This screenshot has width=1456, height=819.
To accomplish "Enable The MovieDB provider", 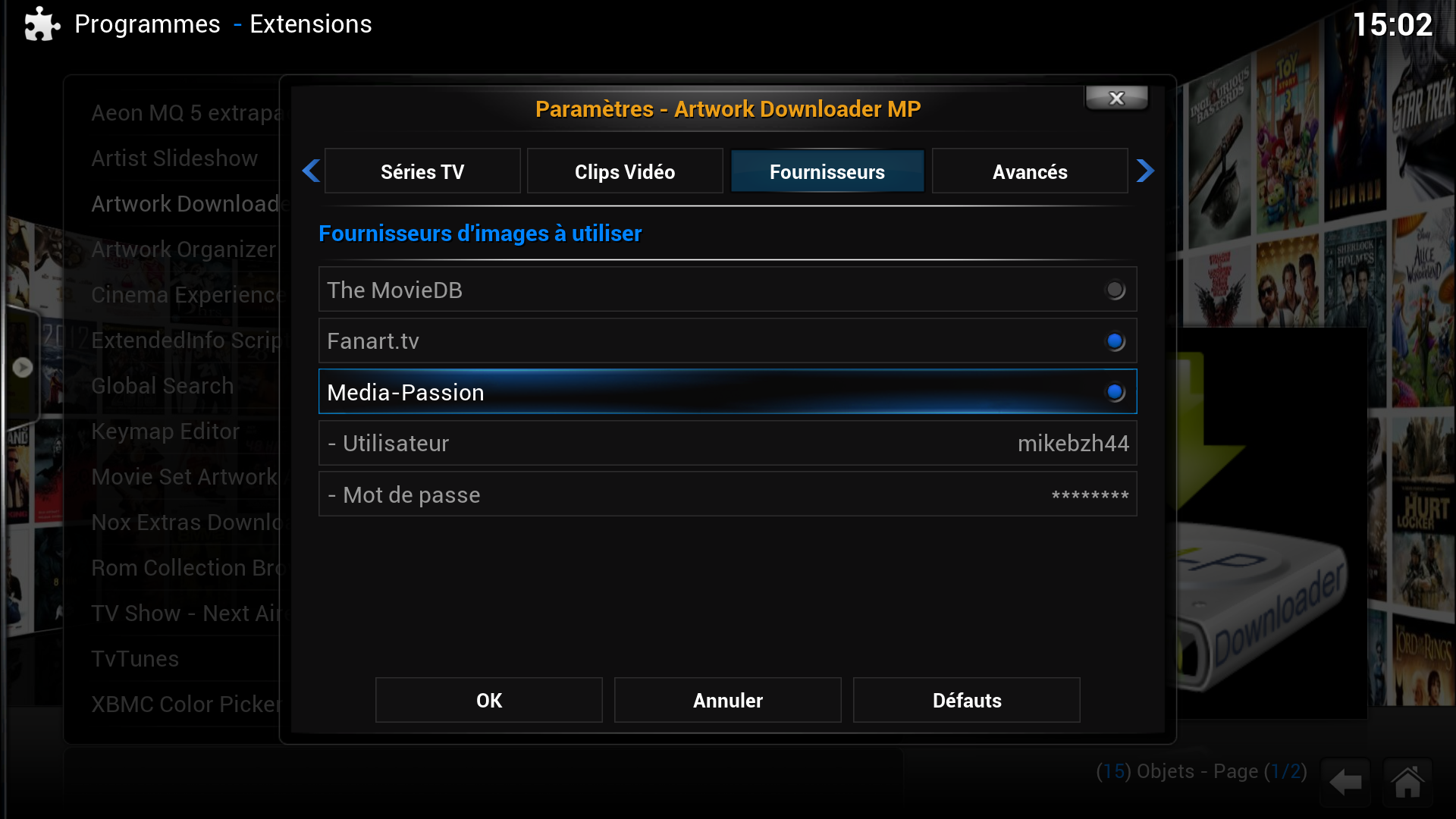I will pos(727,290).
